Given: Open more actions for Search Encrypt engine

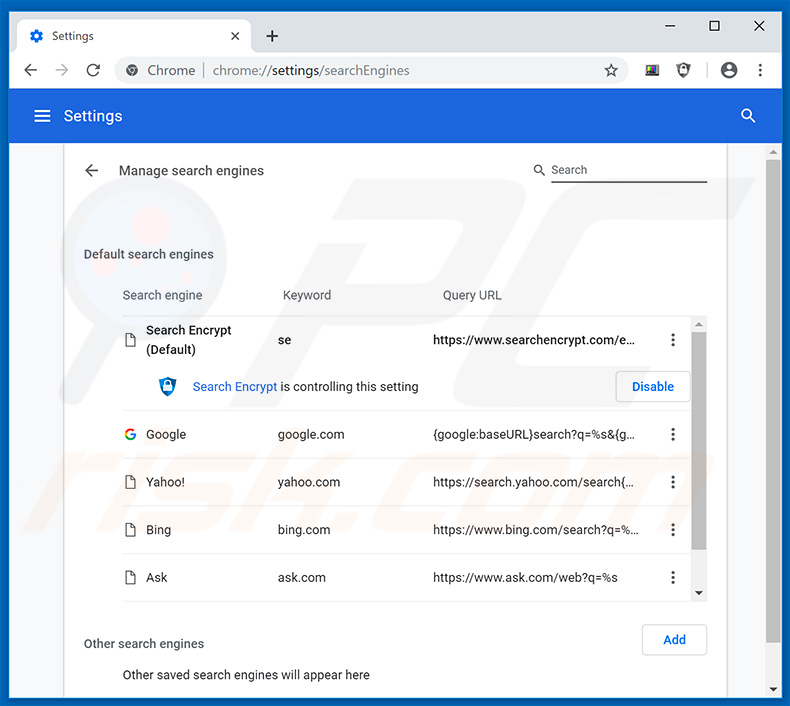Looking at the screenshot, I should [673, 340].
